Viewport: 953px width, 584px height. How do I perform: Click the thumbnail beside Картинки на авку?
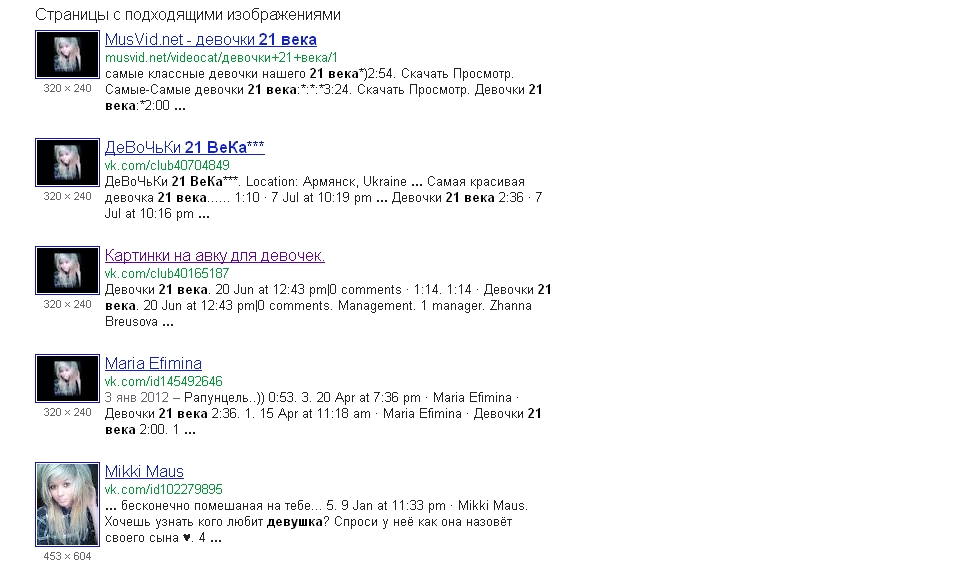(67, 270)
